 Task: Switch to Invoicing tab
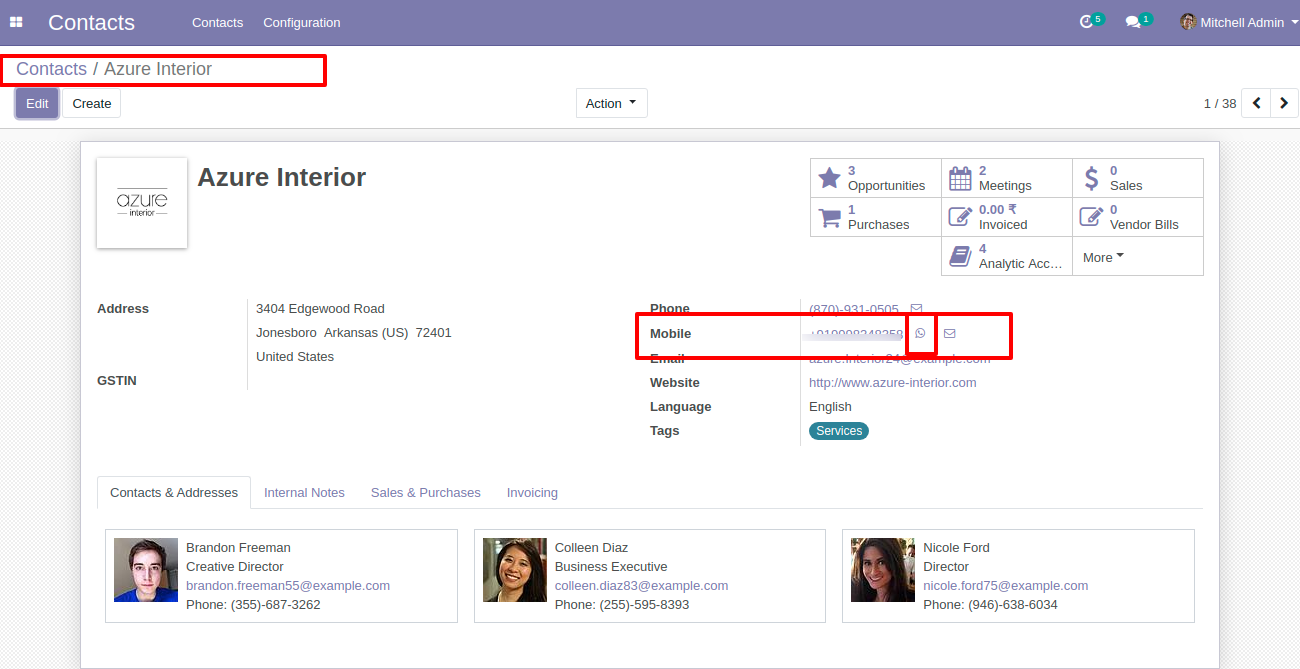(x=532, y=492)
